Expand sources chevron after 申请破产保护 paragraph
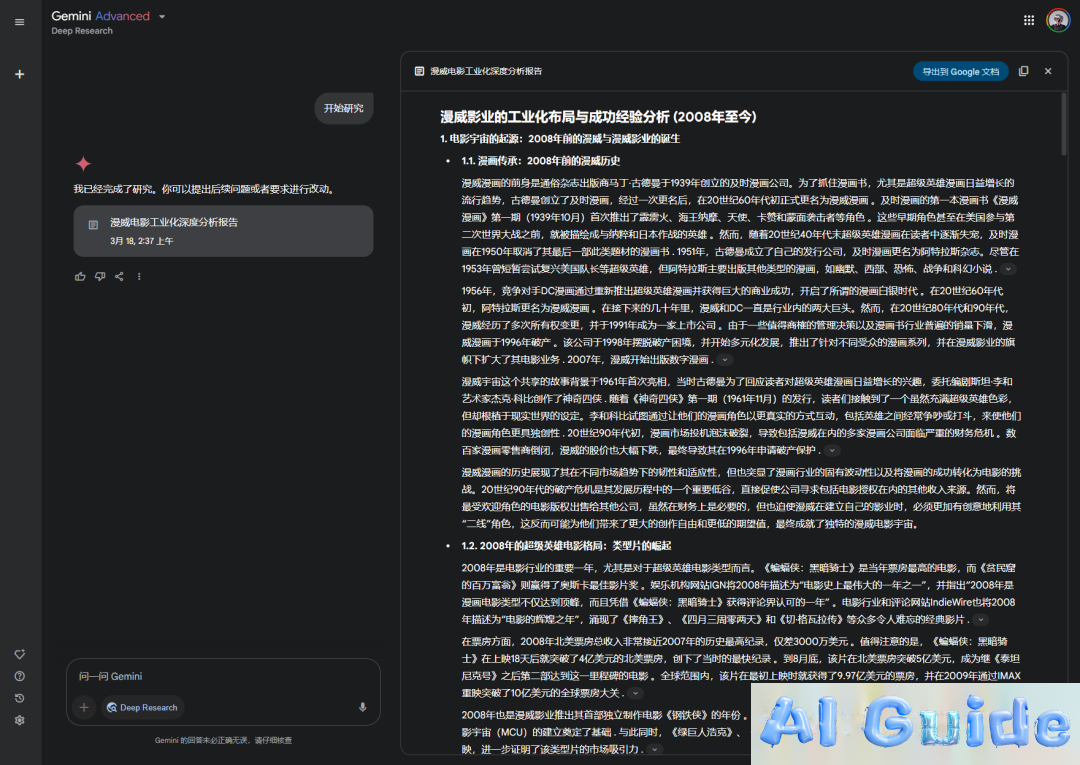1080x765 pixels. [x=832, y=450]
